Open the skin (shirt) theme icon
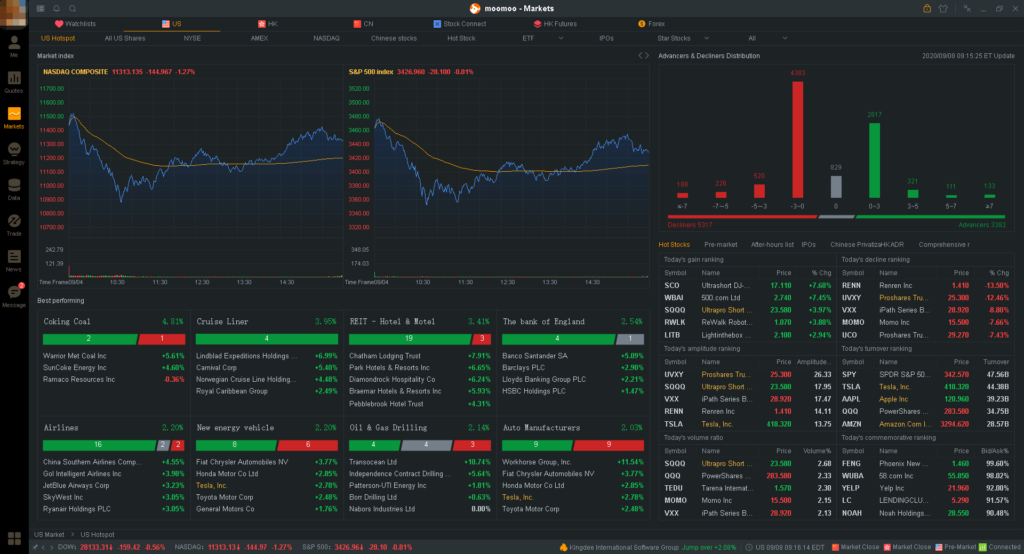The image size is (1024, 554). click(943, 8)
